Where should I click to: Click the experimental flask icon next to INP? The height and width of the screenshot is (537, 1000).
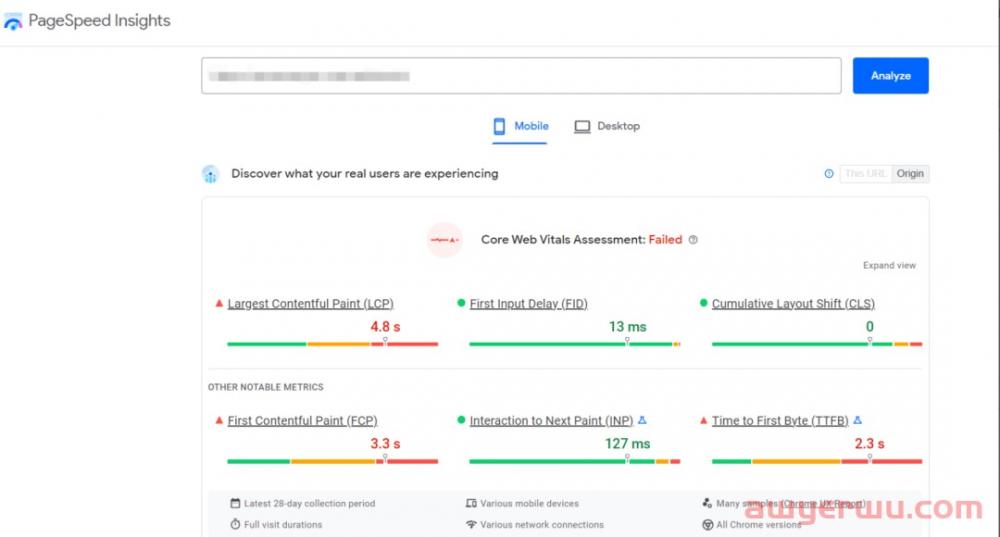tap(642, 421)
